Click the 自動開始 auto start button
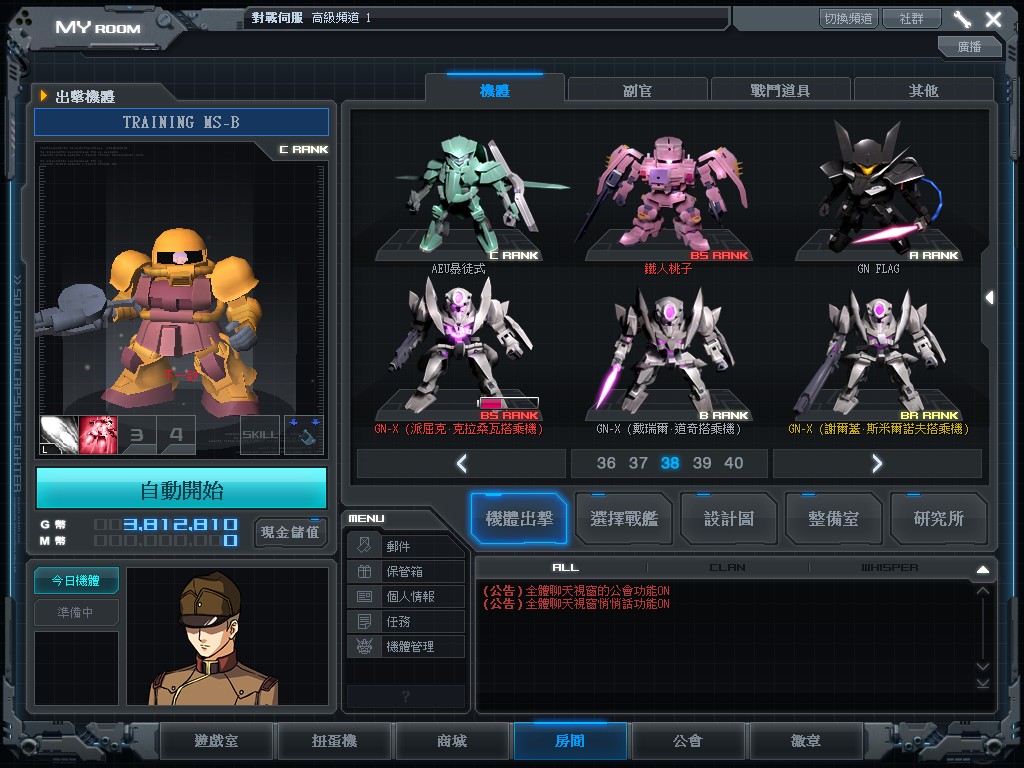The height and width of the screenshot is (768, 1024). click(x=182, y=490)
